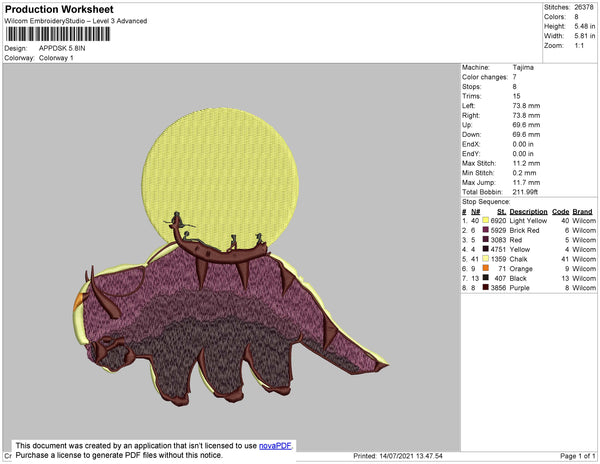The width and height of the screenshot is (600, 464).
Task: Click the stitch count '3856' in row 8
Action: click(498, 288)
